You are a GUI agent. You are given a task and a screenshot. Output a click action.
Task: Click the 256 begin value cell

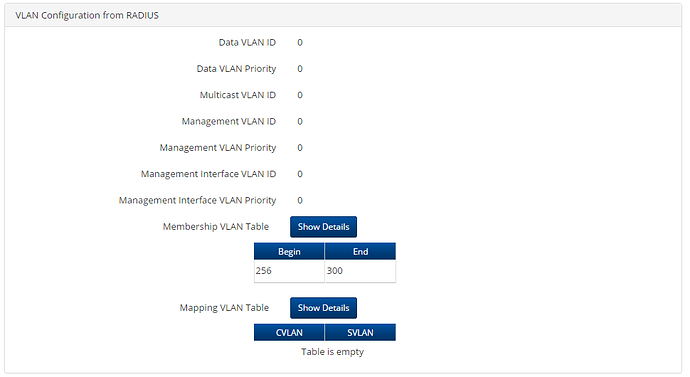[289, 271]
